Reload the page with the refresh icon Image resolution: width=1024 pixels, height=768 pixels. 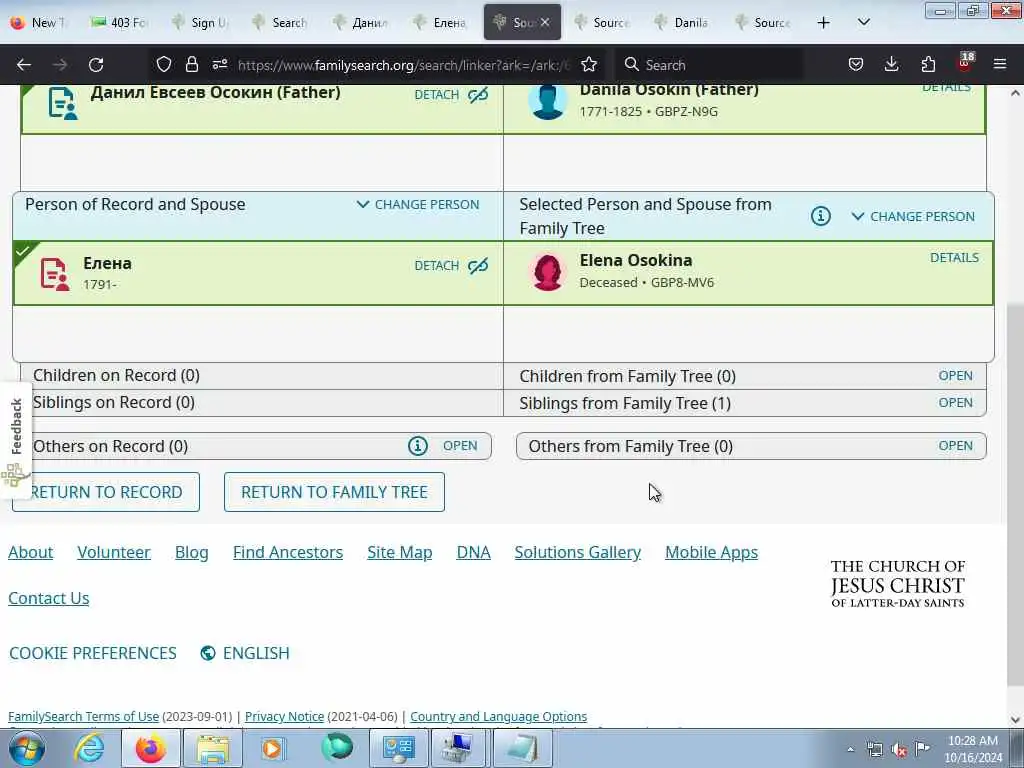(96, 65)
